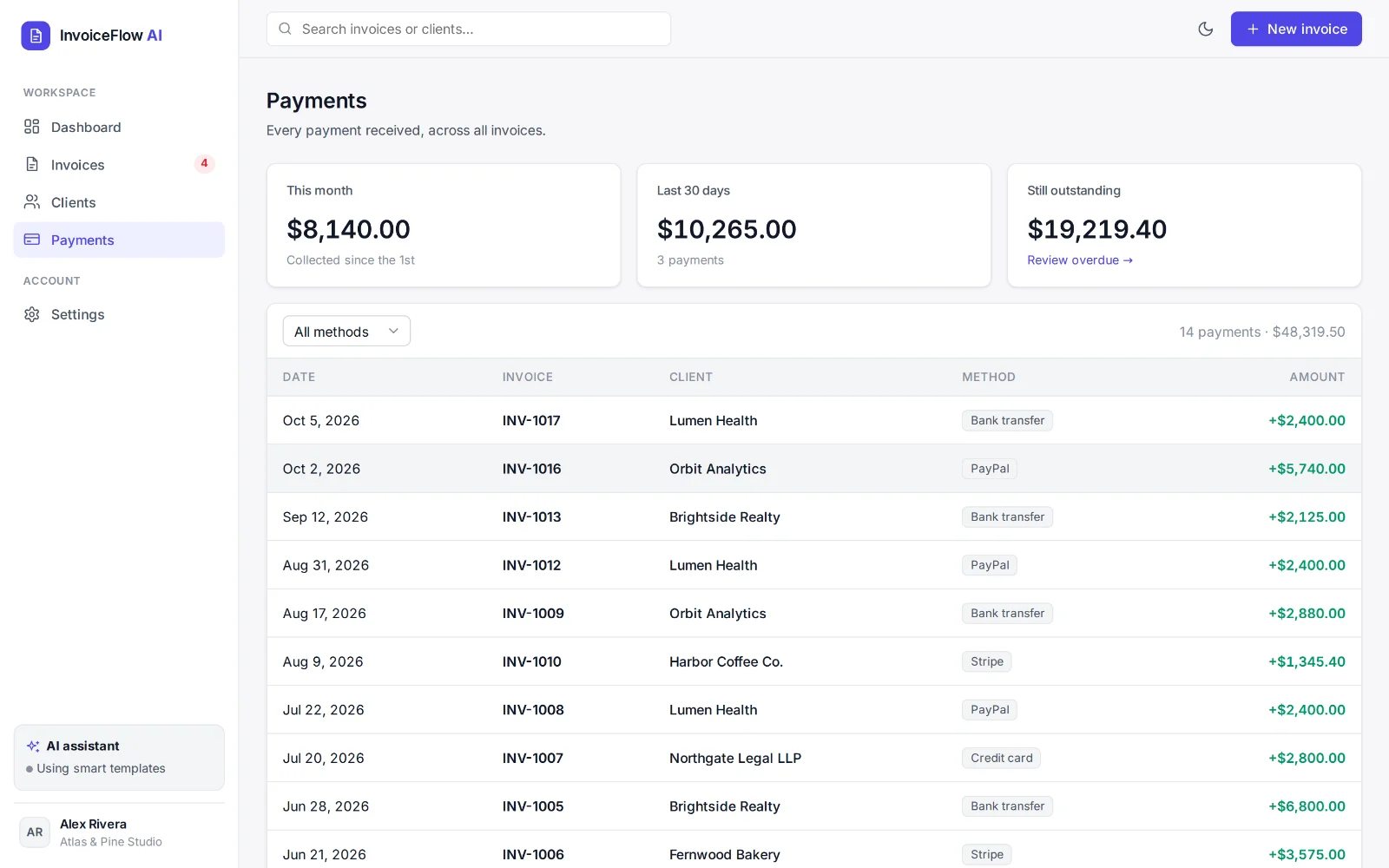Open the Dashboard page

(119, 127)
